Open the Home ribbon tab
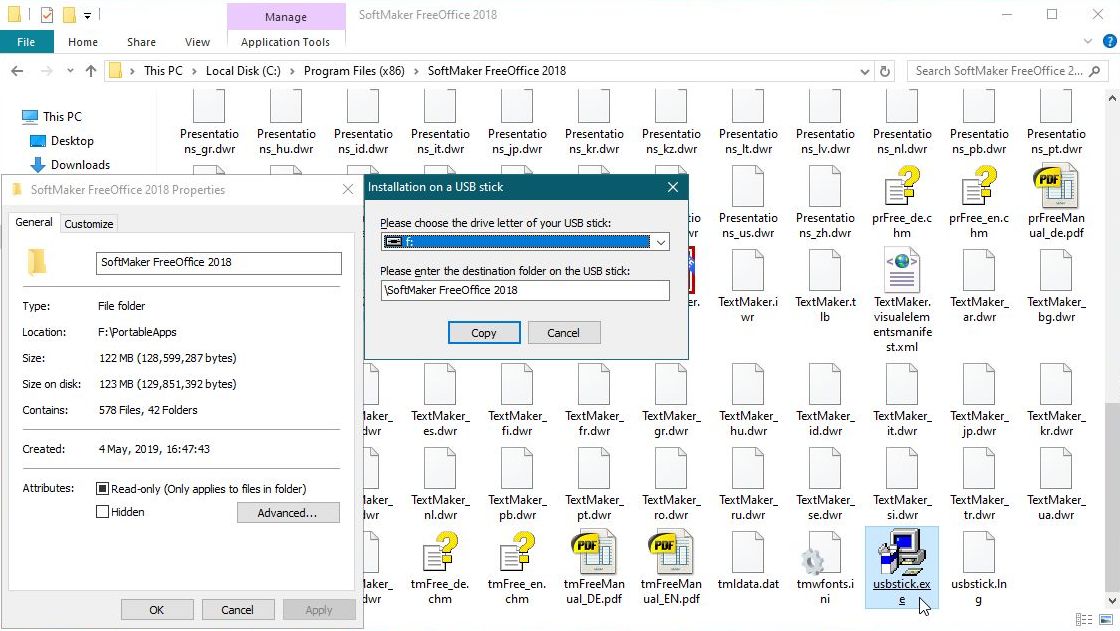This screenshot has height=631, width=1120. coord(83,41)
